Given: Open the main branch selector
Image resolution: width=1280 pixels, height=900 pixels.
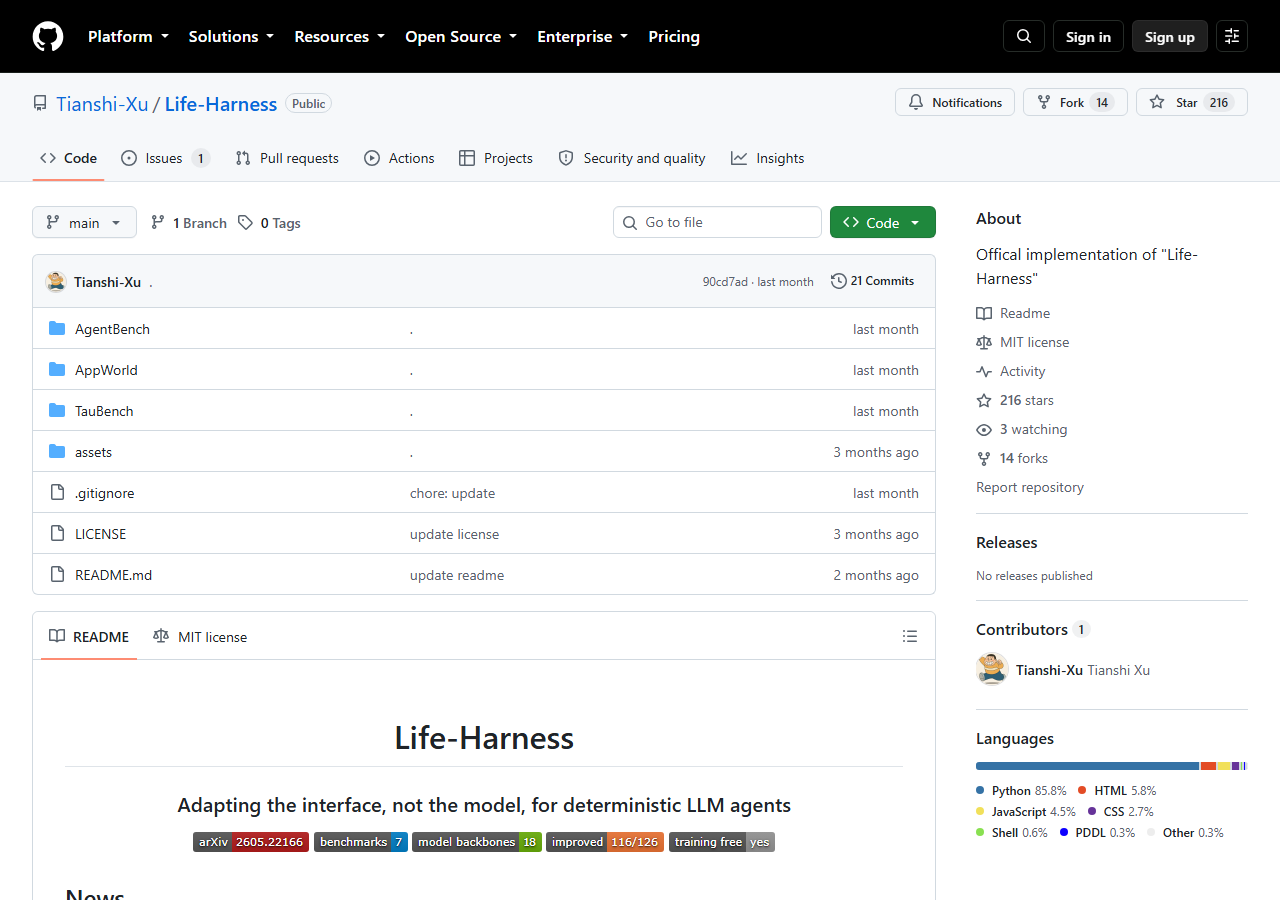Looking at the screenshot, I should [84, 222].
